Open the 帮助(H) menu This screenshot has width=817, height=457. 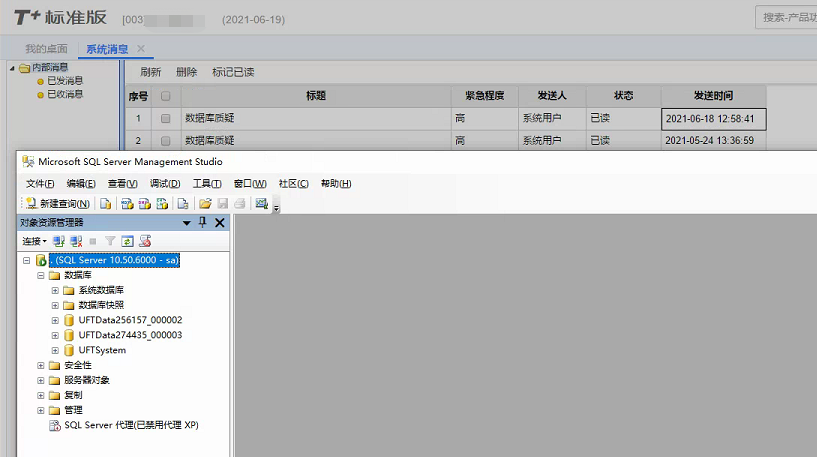(336, 184)
